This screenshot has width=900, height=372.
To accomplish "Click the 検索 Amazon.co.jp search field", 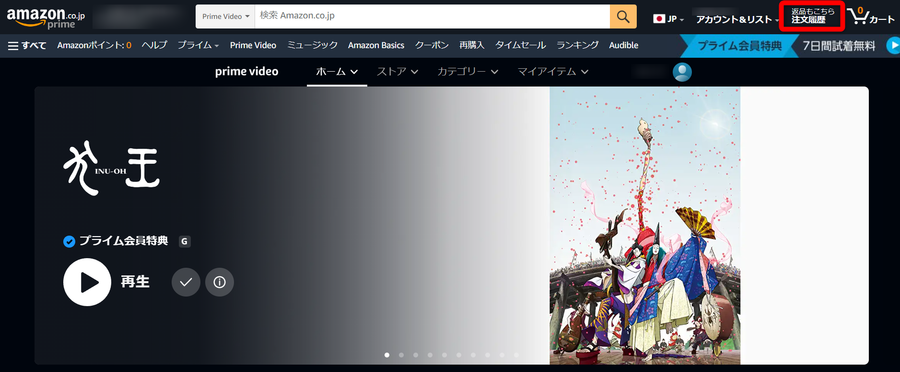I will click(432, 17).
